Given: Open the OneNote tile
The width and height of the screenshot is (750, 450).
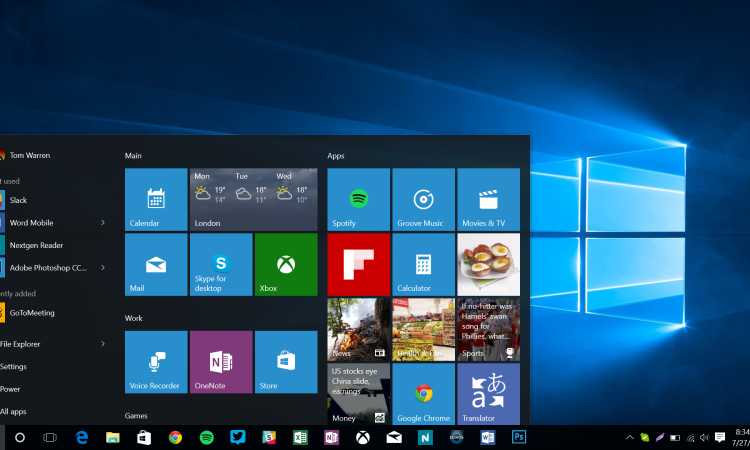Looking at the screenshot, I should click(221, 362).
